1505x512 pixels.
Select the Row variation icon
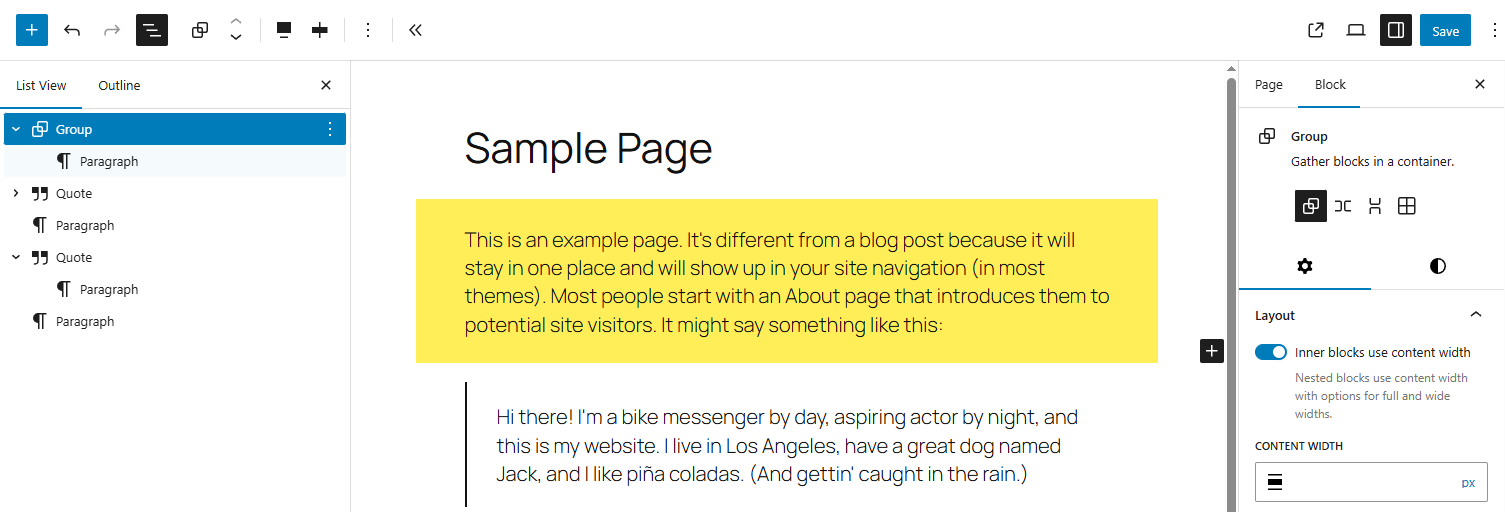click(x=1343, y=206)
